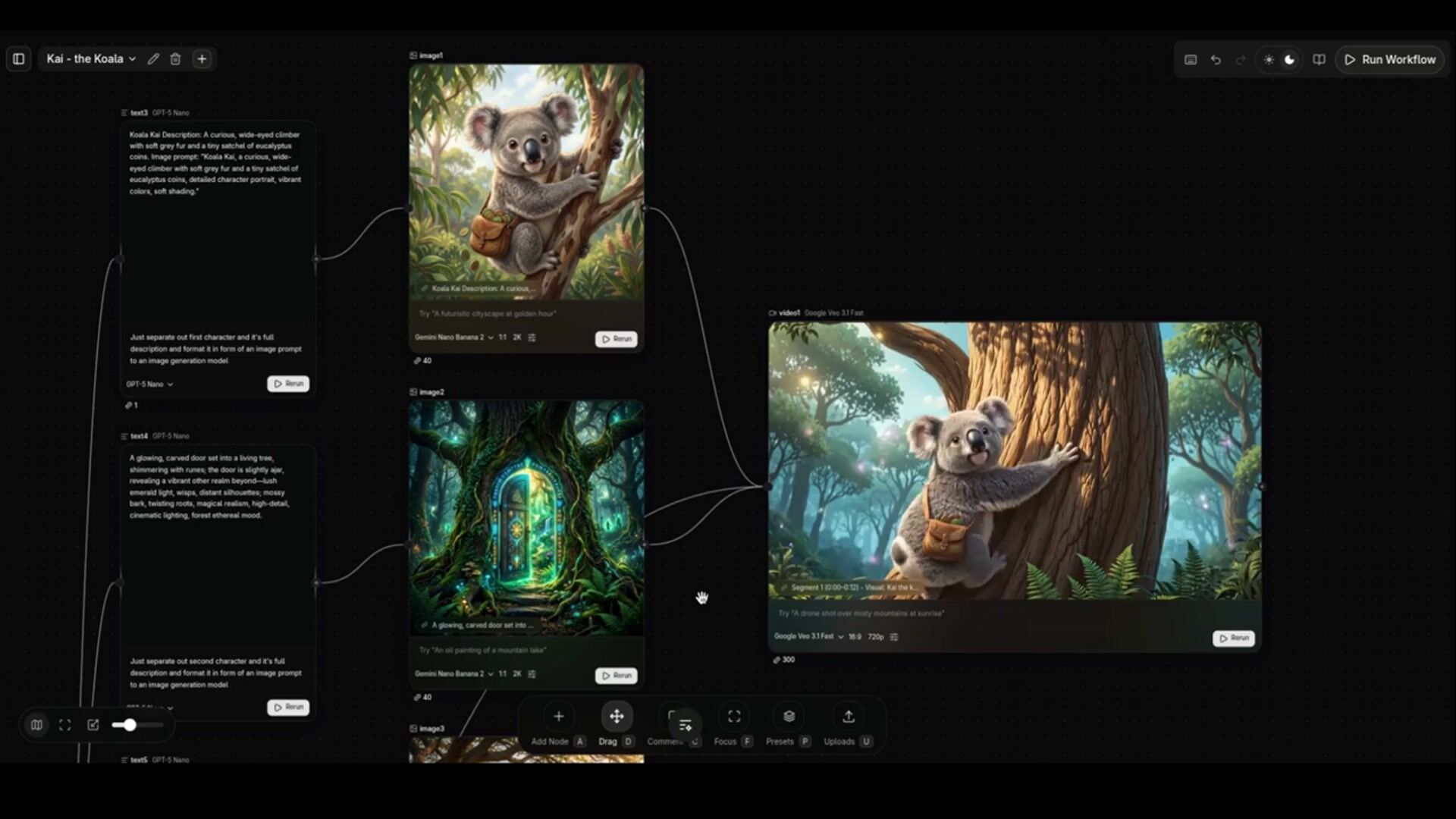This screenshot has height=819, width=1456.
Task: Delete workflow using the trash icon
Action: (175, 58)
